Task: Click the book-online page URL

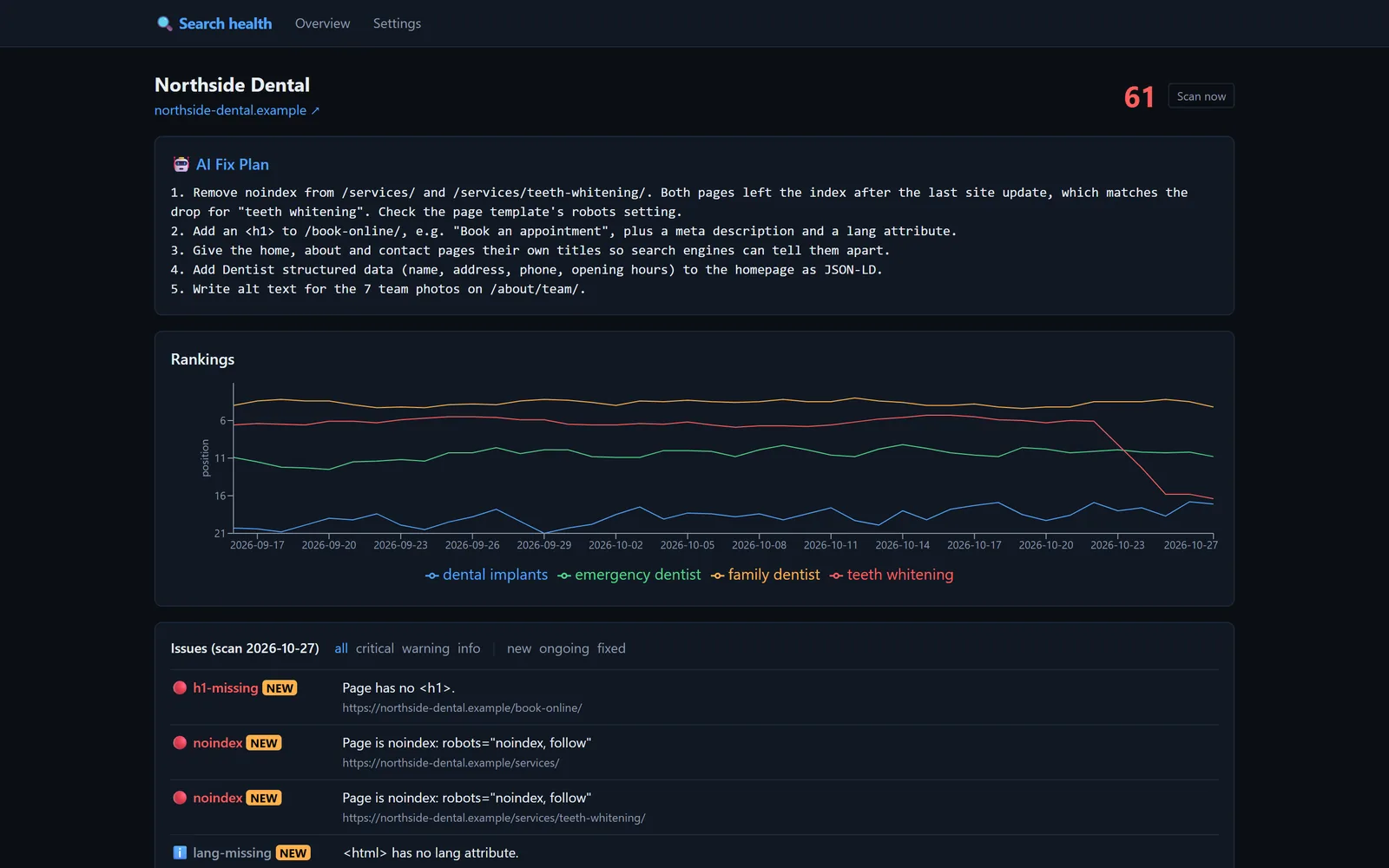Action: 462,708
